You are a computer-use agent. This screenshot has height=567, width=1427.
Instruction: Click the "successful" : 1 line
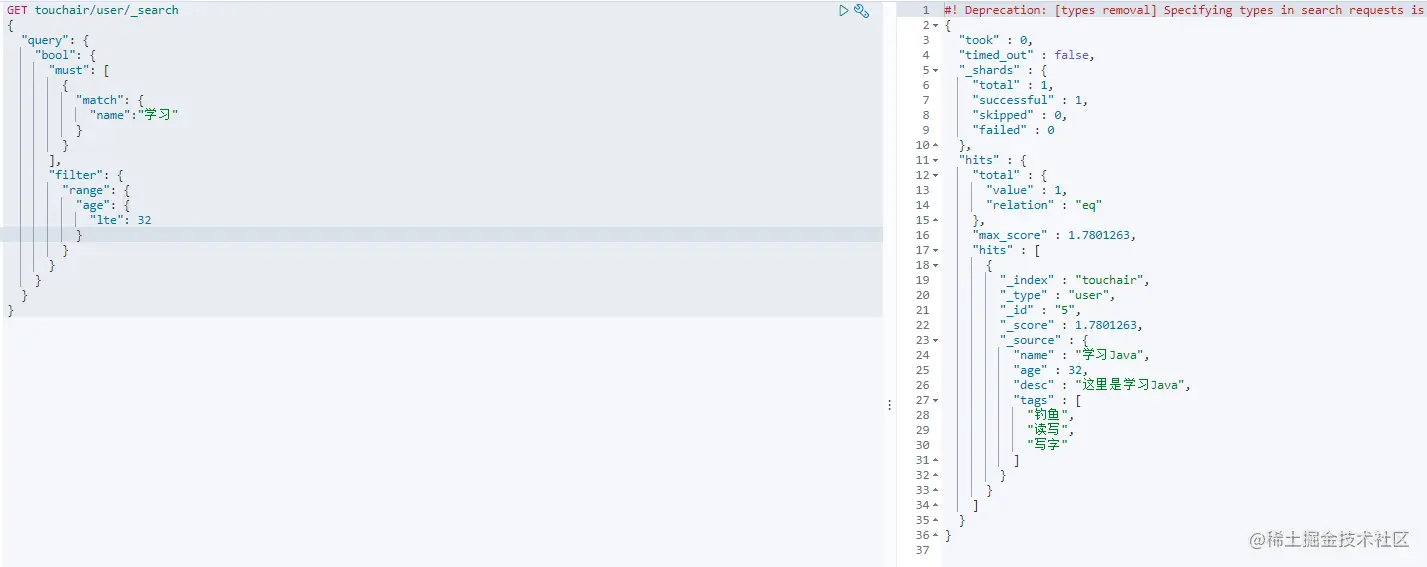[x=1030, y=100]
